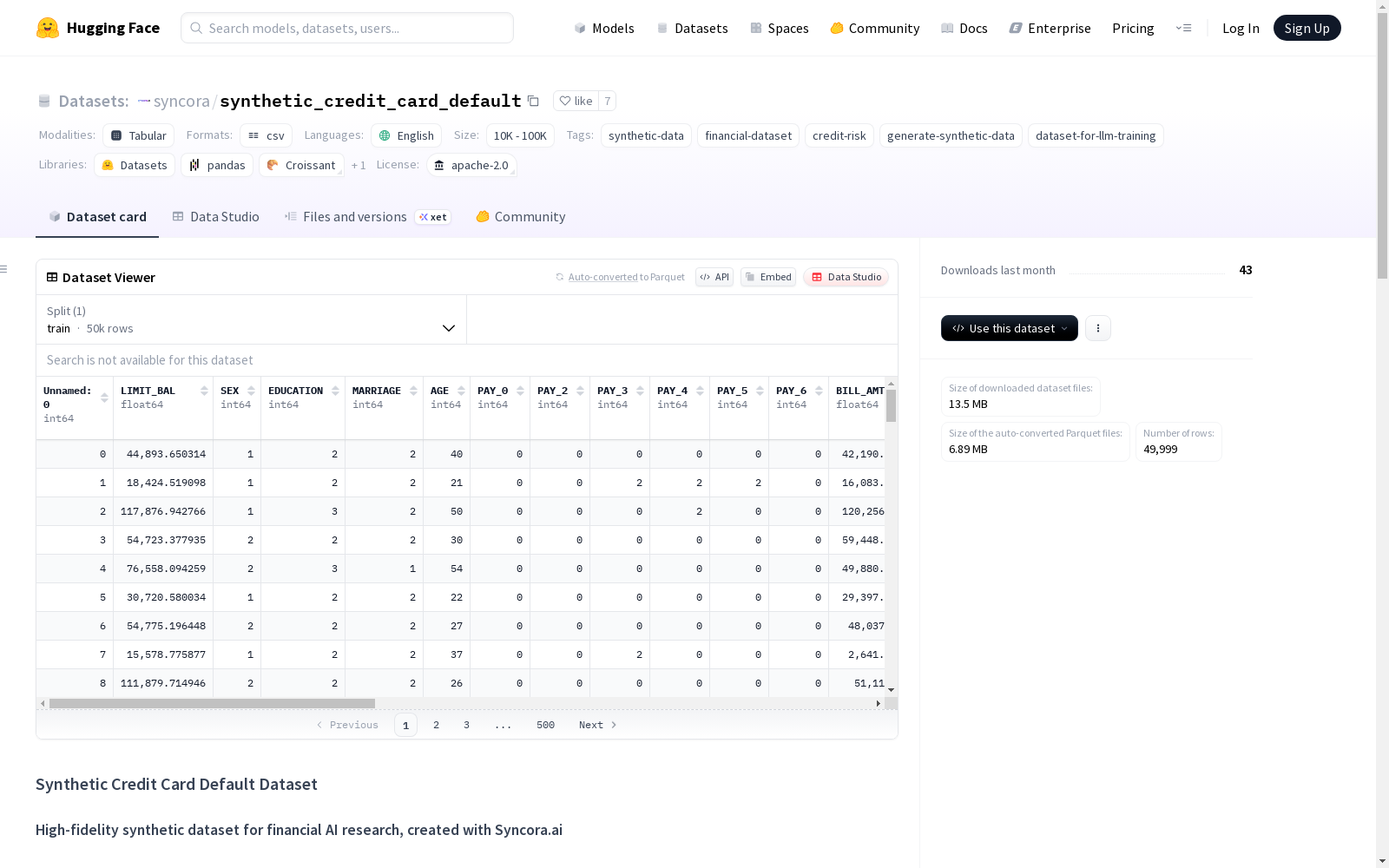Open Community in the top navigation
1389x868 pixels.
point(875,28)
